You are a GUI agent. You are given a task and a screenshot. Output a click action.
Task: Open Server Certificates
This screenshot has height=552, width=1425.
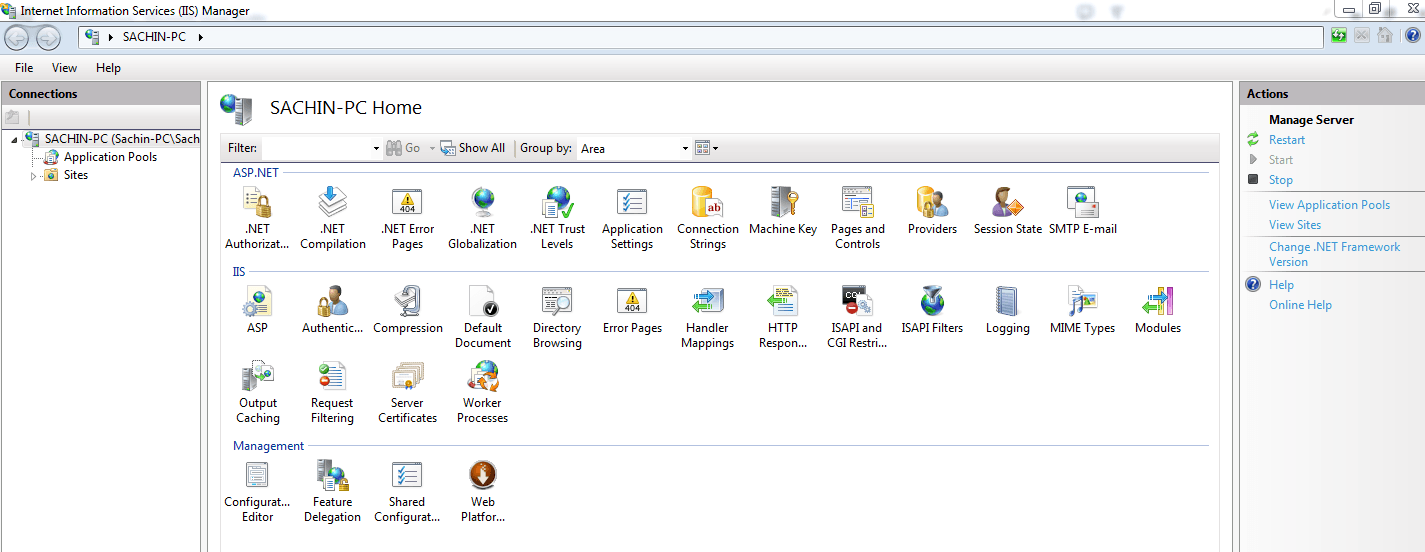point(408,392)
